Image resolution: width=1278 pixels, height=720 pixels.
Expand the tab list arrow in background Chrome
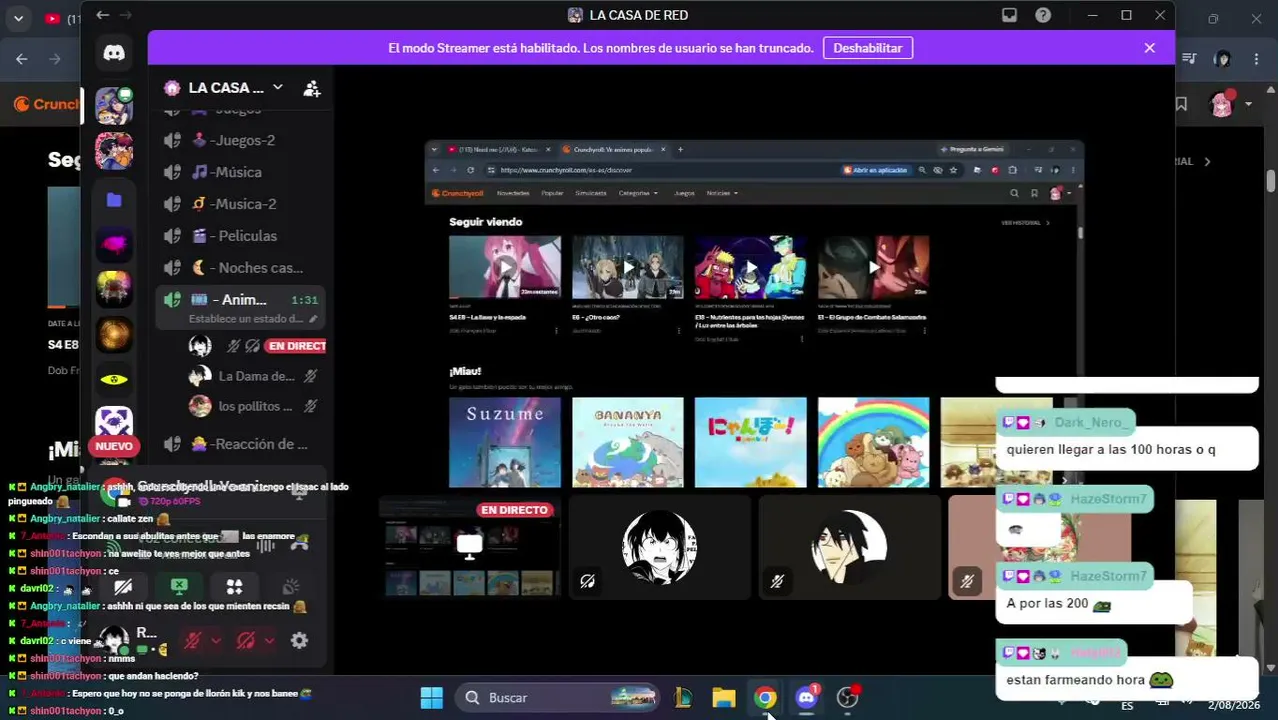click(18, 18)
